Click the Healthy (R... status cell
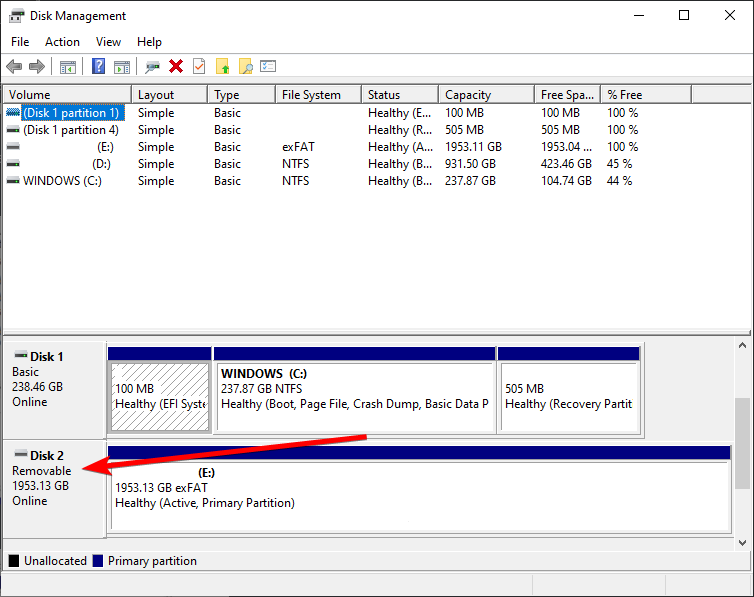This screenshot has height=597, width=754. click(400, 130)
